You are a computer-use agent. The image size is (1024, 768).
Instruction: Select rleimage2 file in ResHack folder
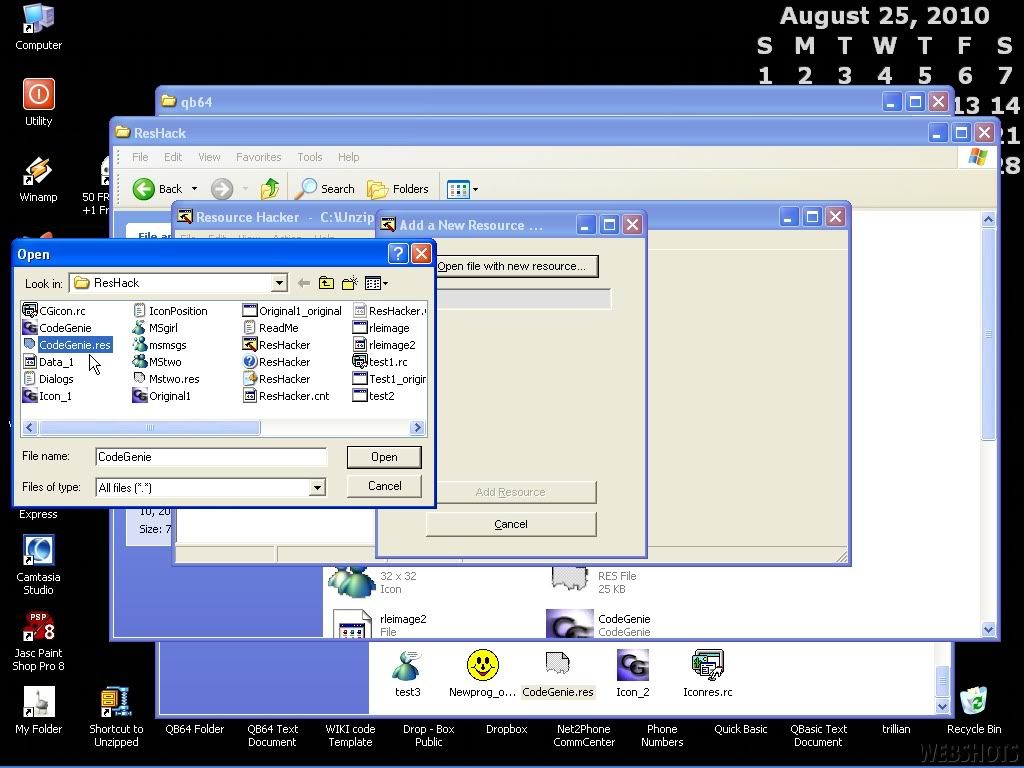(379, 624)
